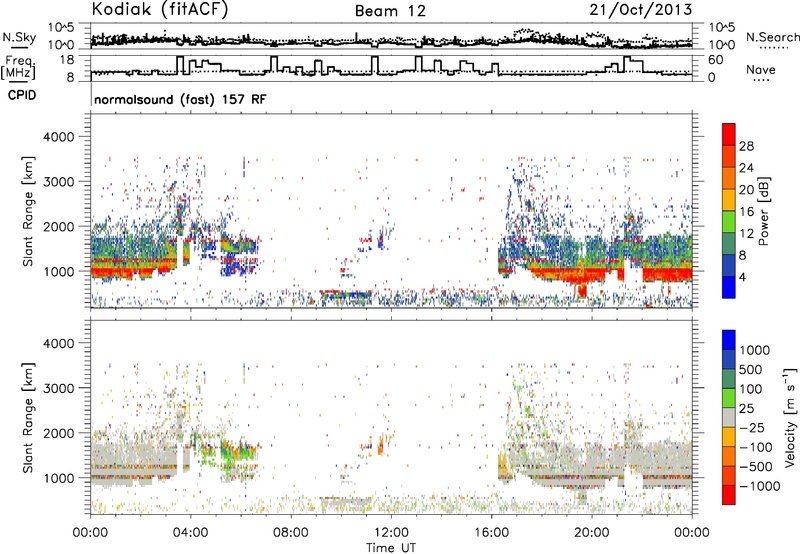
Task: Click "Slant Range [km]" label of power panel
Action: [28, 211]
